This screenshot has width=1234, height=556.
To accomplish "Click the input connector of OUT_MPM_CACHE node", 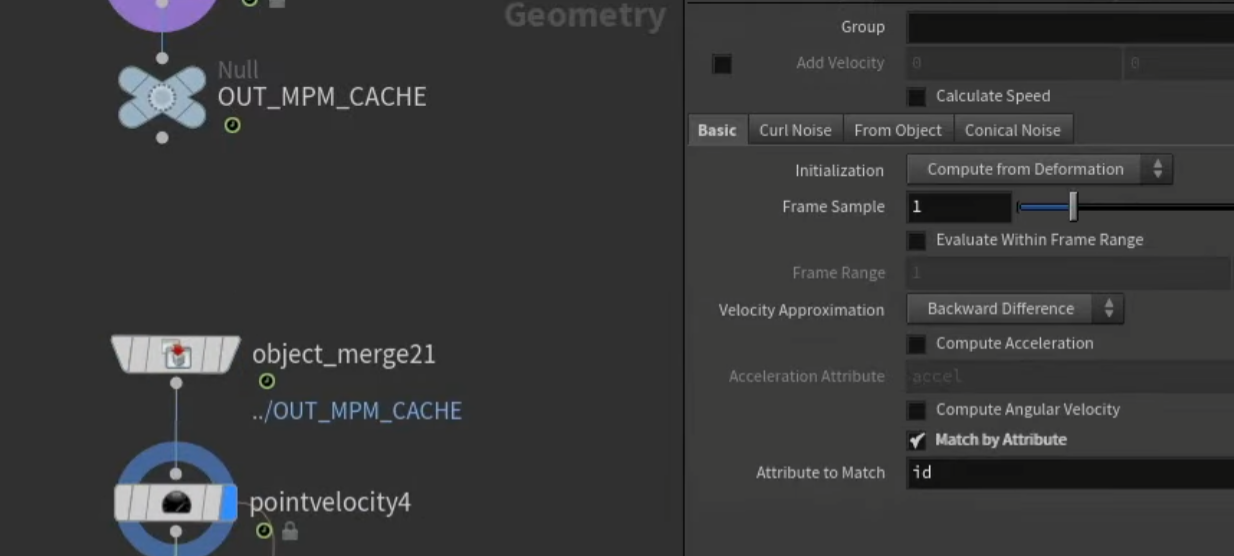I will pyautogui.click(x=162, y=59).
